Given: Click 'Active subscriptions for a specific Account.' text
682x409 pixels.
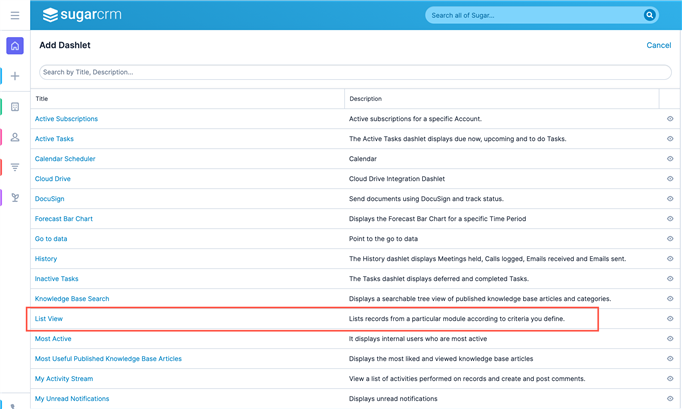Looking at the screenshot, I should 415,119.
